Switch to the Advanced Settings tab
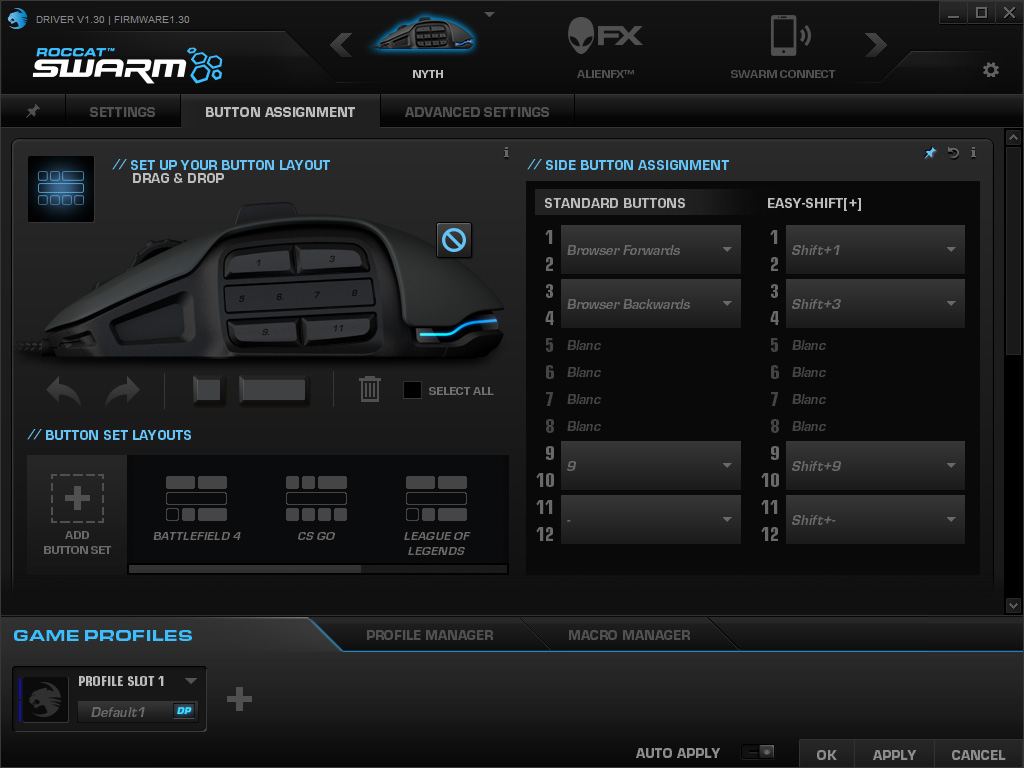Image resolution: width=1024 pixels, height=768 pixels. pos(477,112)
